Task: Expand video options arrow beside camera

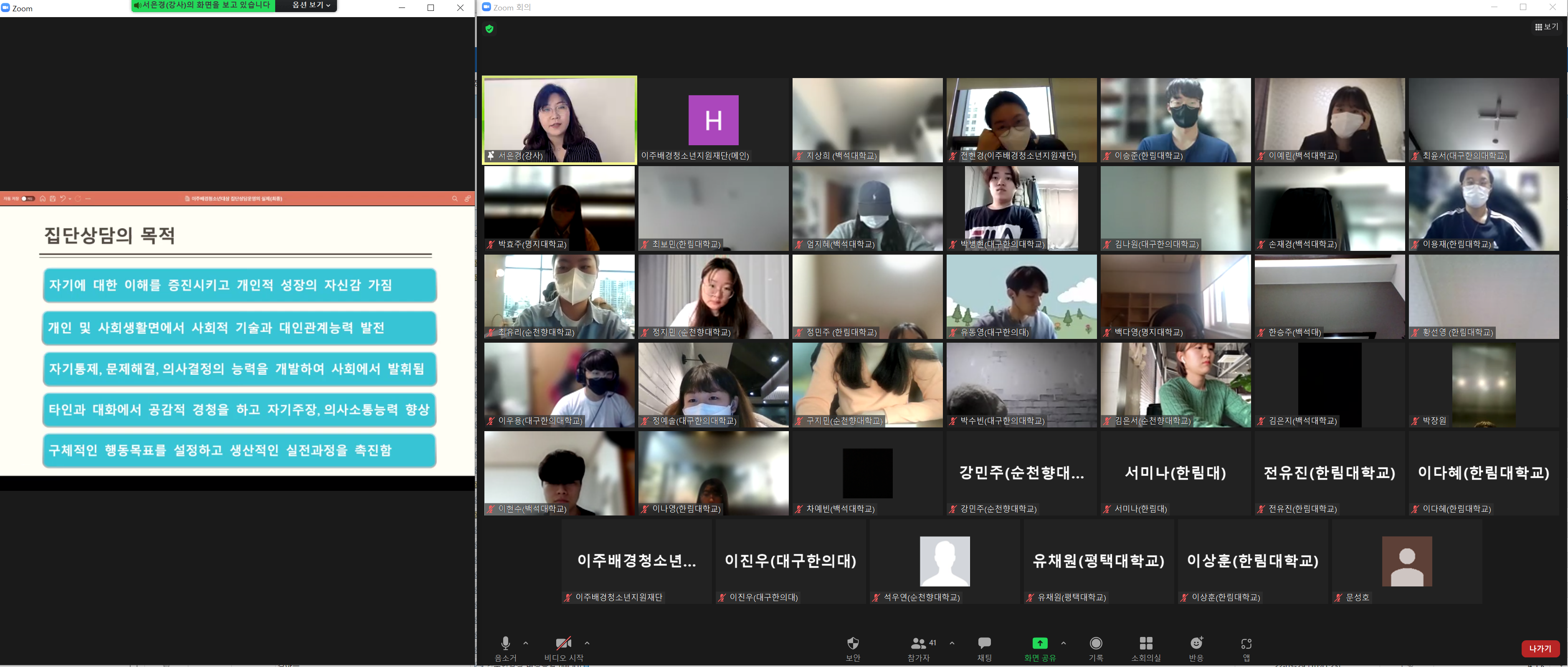Action: coord(587,643)
